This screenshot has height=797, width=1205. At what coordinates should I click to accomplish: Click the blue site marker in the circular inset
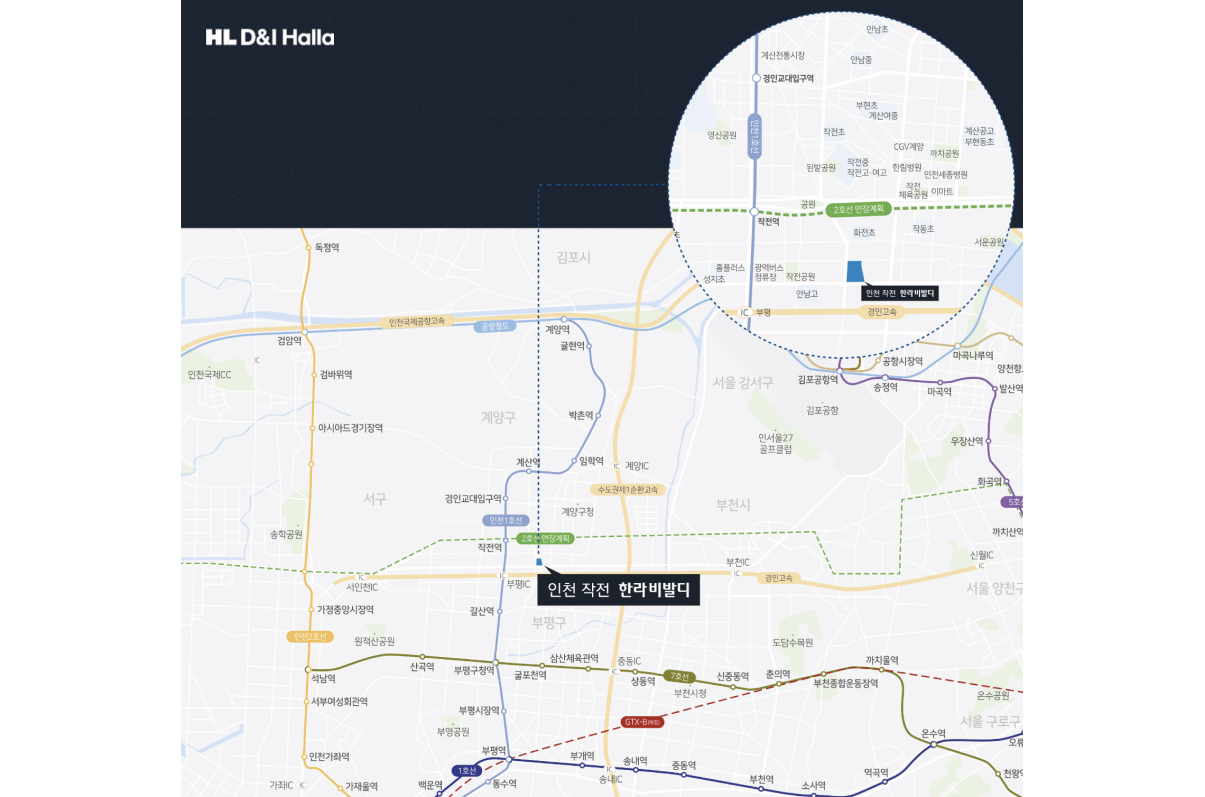click(x=856, y=272)
